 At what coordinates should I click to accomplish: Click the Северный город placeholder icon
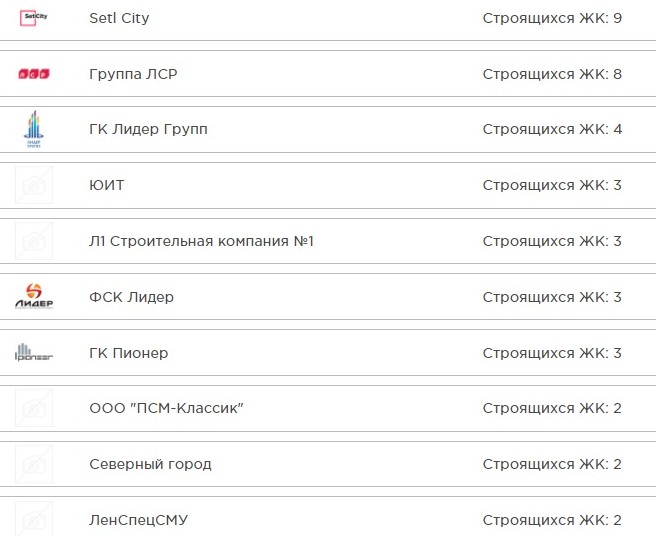click(34, 464)
